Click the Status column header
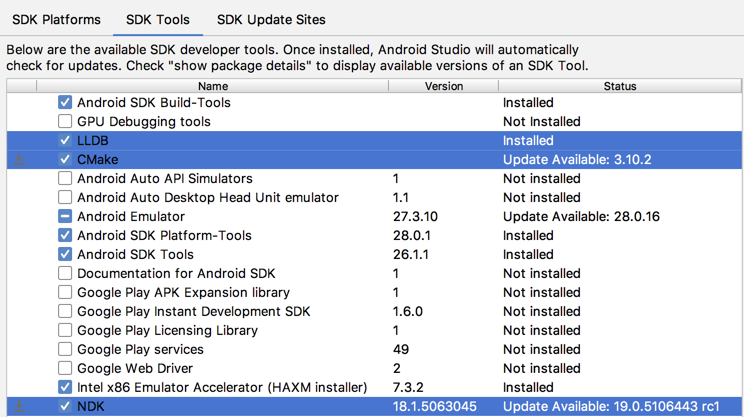 [620, 86]
